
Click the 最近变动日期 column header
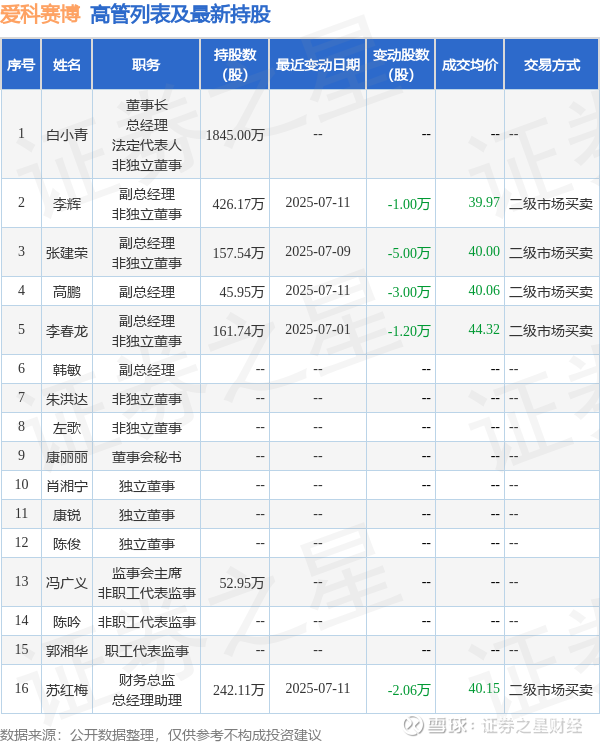[x=318, y=65]
